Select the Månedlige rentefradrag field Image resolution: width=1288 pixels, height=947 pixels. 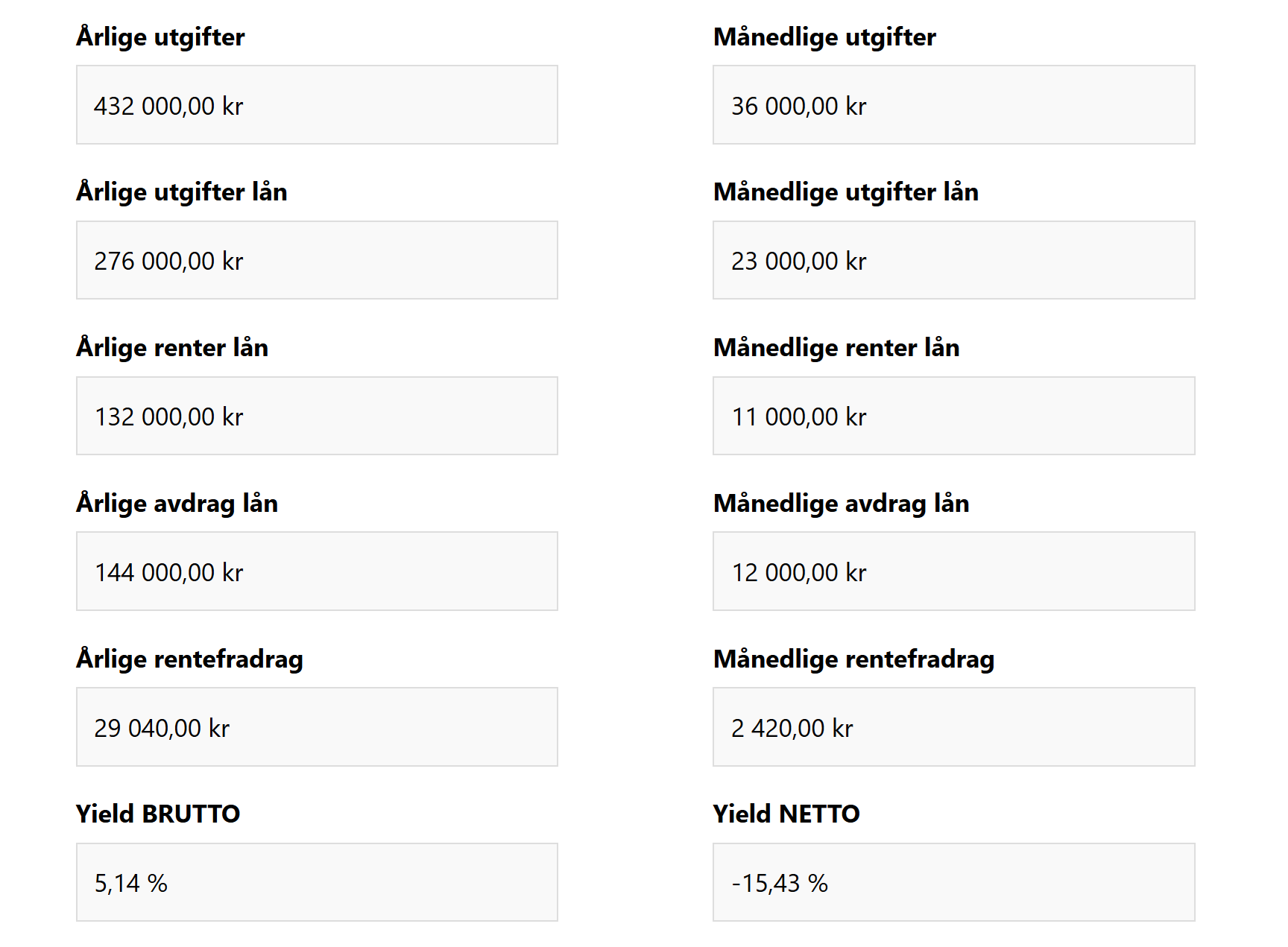pos(953,727)
